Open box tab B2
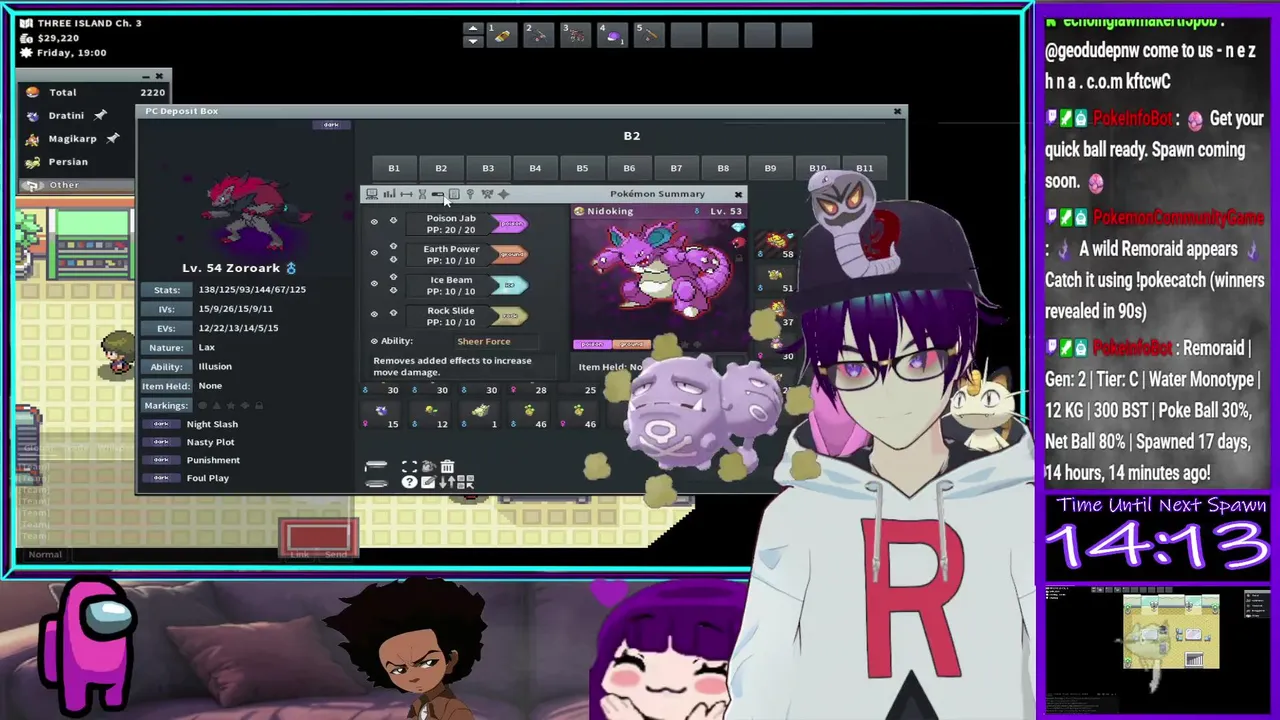Viewport: 1280px width, 720px height. tap(441, 168)
